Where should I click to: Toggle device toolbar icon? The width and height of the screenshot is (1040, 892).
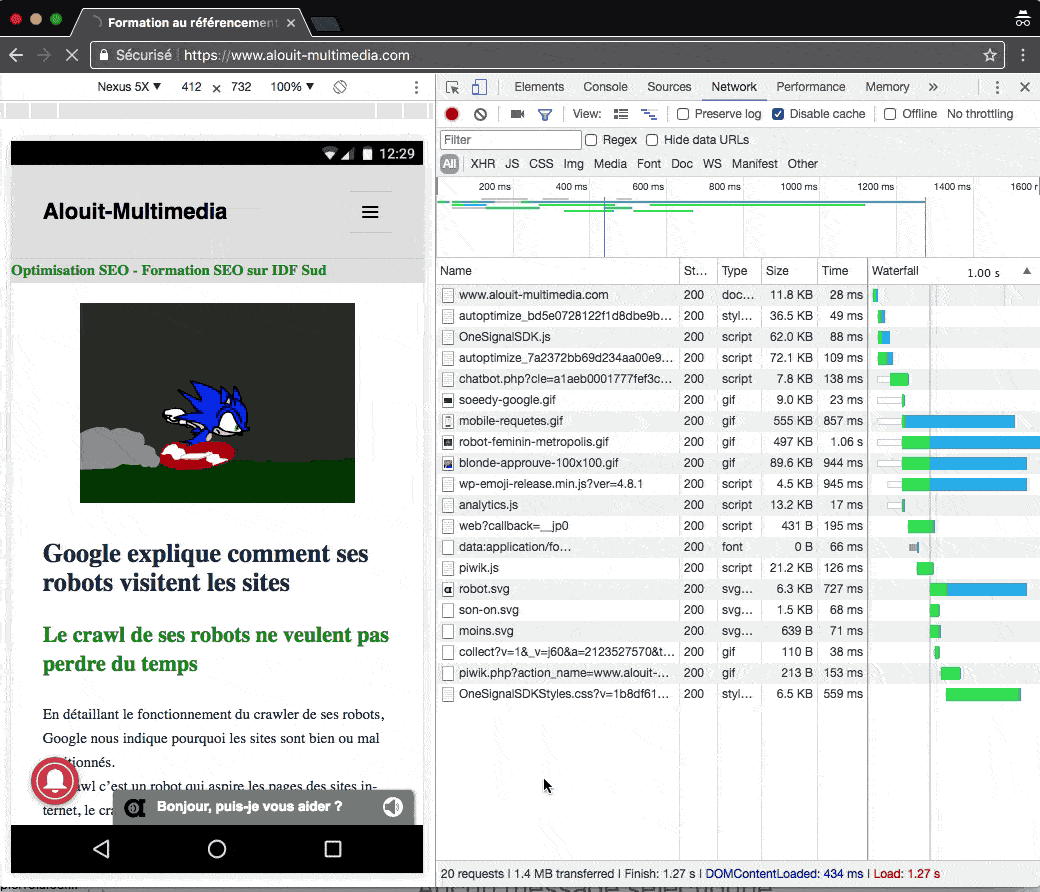tap(480, 87)
